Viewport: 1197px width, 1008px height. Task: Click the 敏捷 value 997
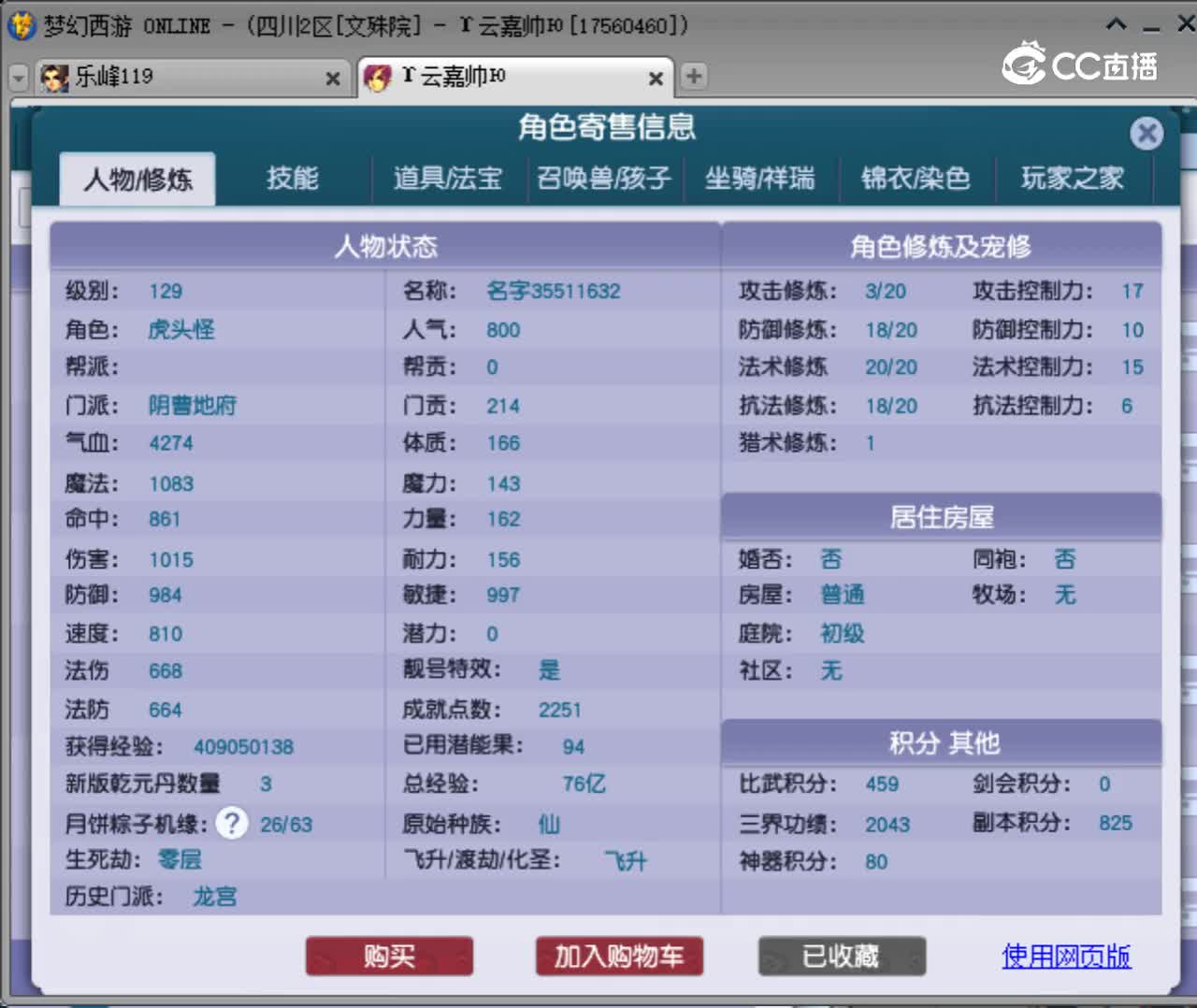[503, 595]
